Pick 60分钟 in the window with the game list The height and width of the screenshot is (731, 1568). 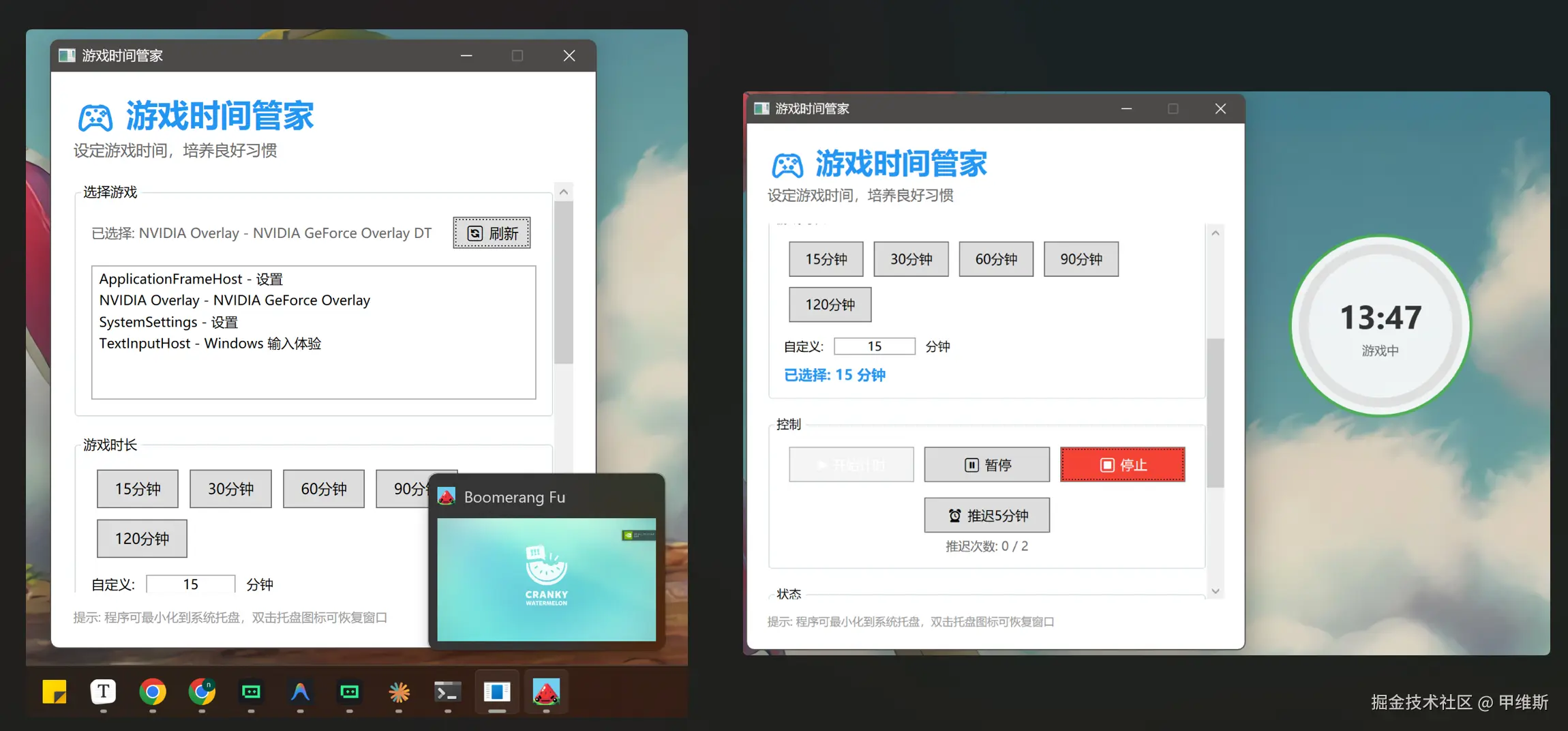(x=324, y=489)
